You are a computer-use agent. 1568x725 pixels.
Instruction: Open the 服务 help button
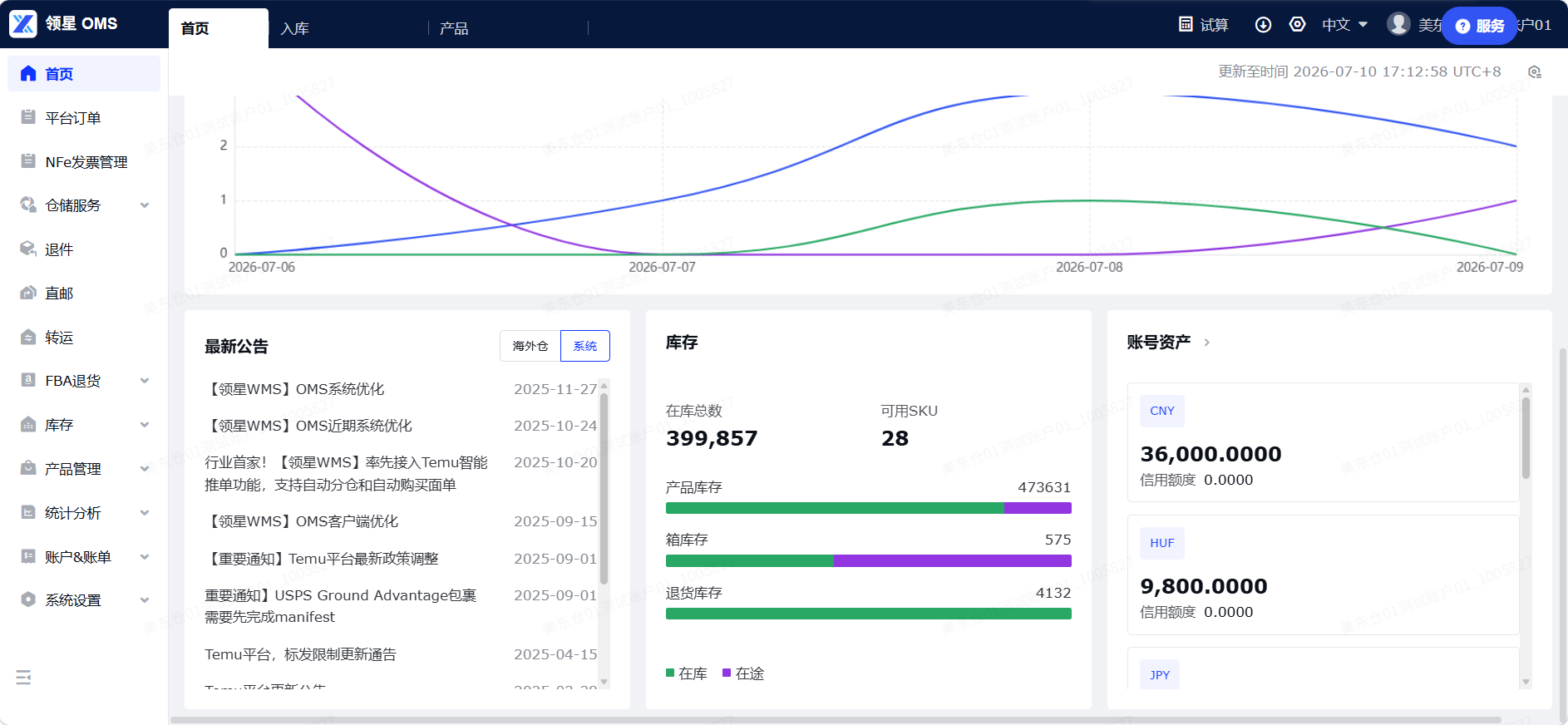pyautogui.click(x=1480, y=26)
